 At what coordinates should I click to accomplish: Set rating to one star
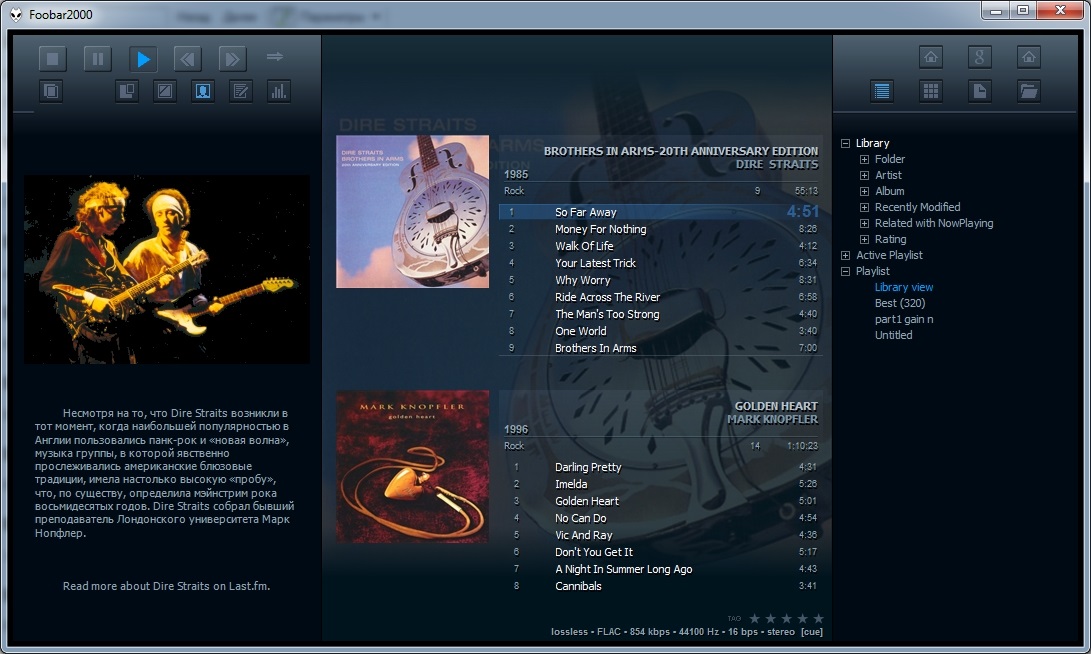tap(755, 619)
